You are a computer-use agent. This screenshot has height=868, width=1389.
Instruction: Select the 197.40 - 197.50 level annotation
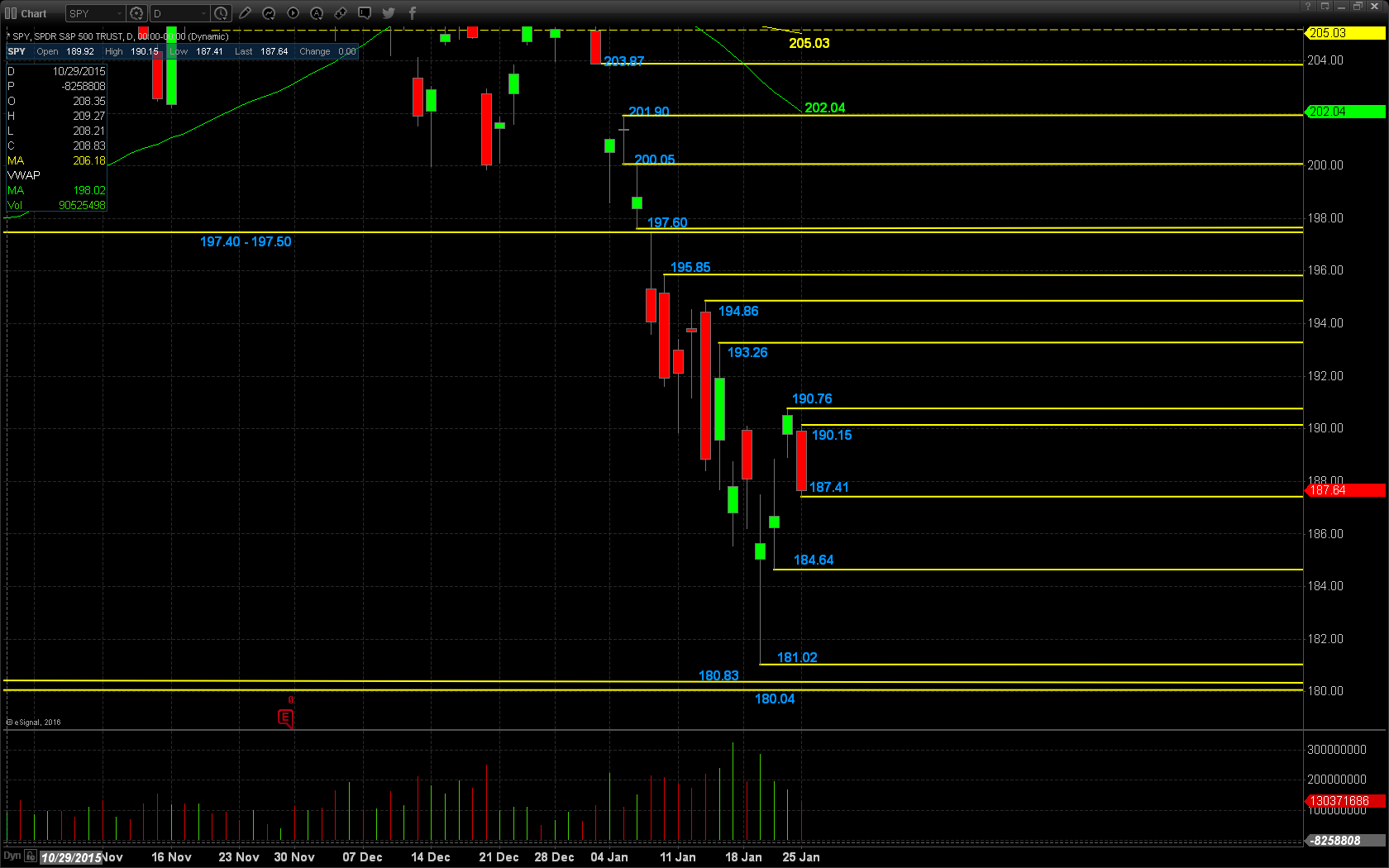246,241
